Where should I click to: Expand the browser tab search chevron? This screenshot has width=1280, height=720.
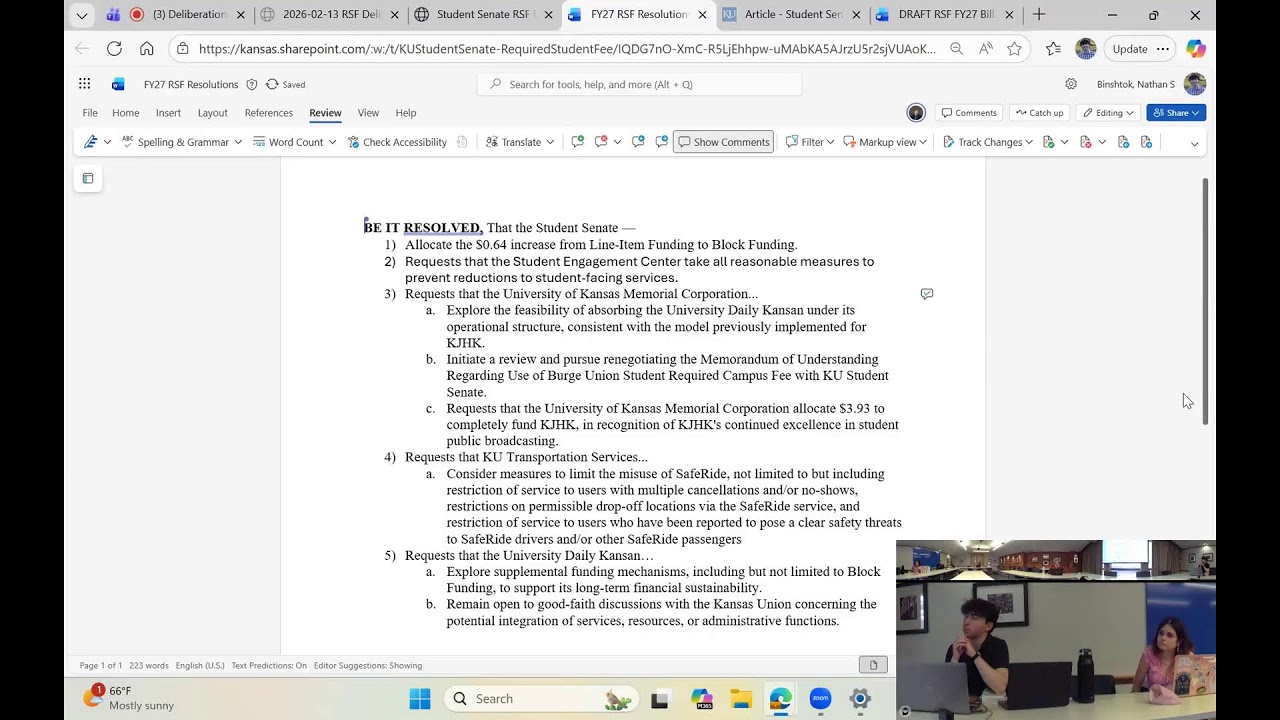pyautogui.click(x=82, y=15)
